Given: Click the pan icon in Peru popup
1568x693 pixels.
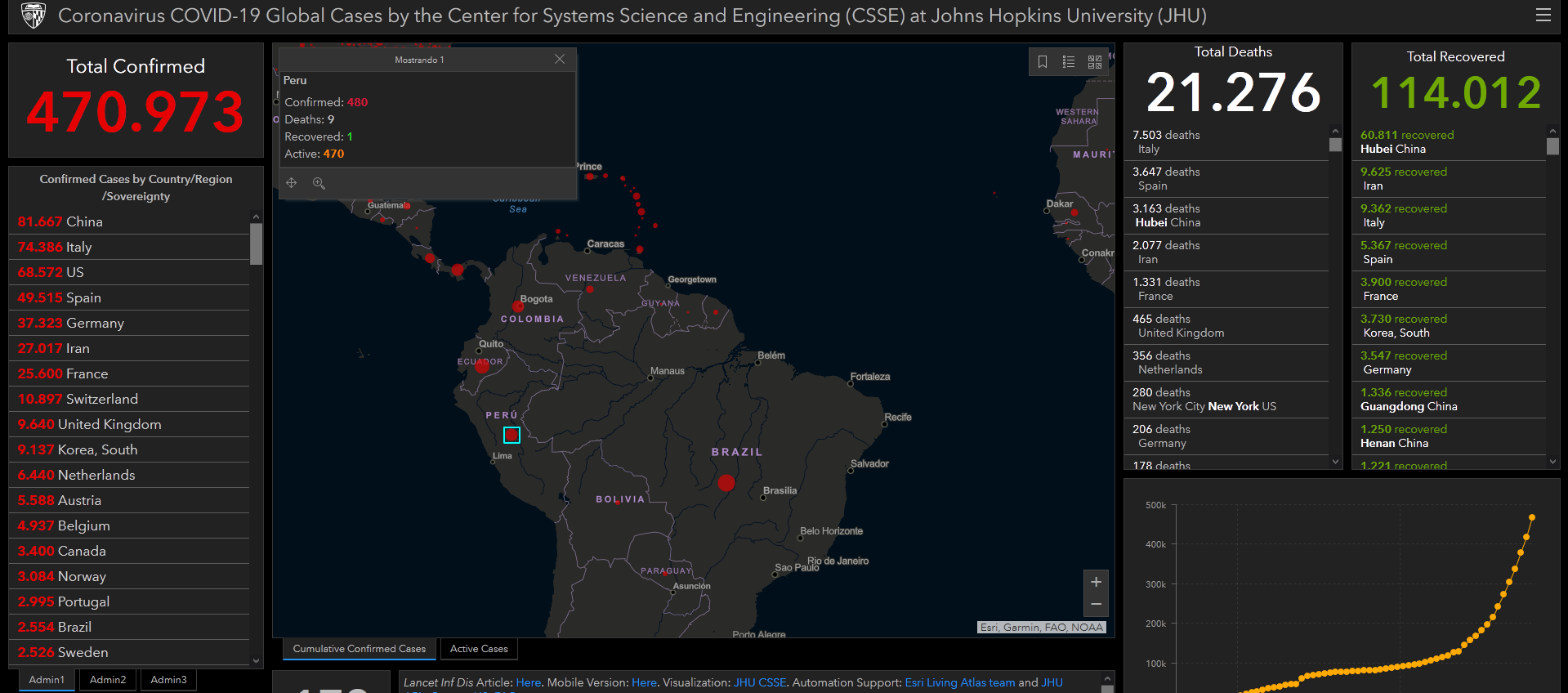Looking at the screenshot, I should click(x=292, y=183).
